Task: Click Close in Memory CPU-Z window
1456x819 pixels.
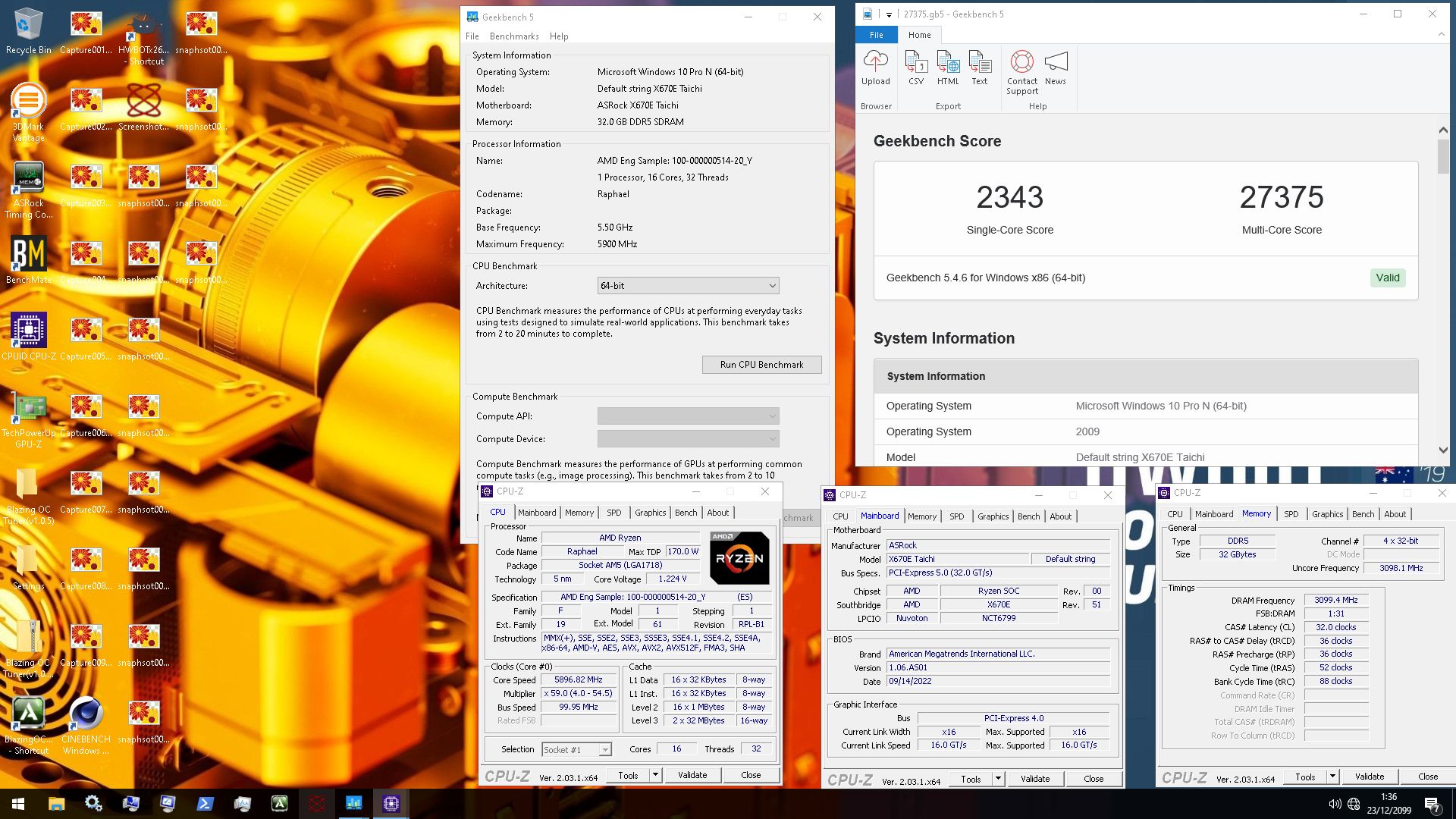Action: (x=1428, y=777)
